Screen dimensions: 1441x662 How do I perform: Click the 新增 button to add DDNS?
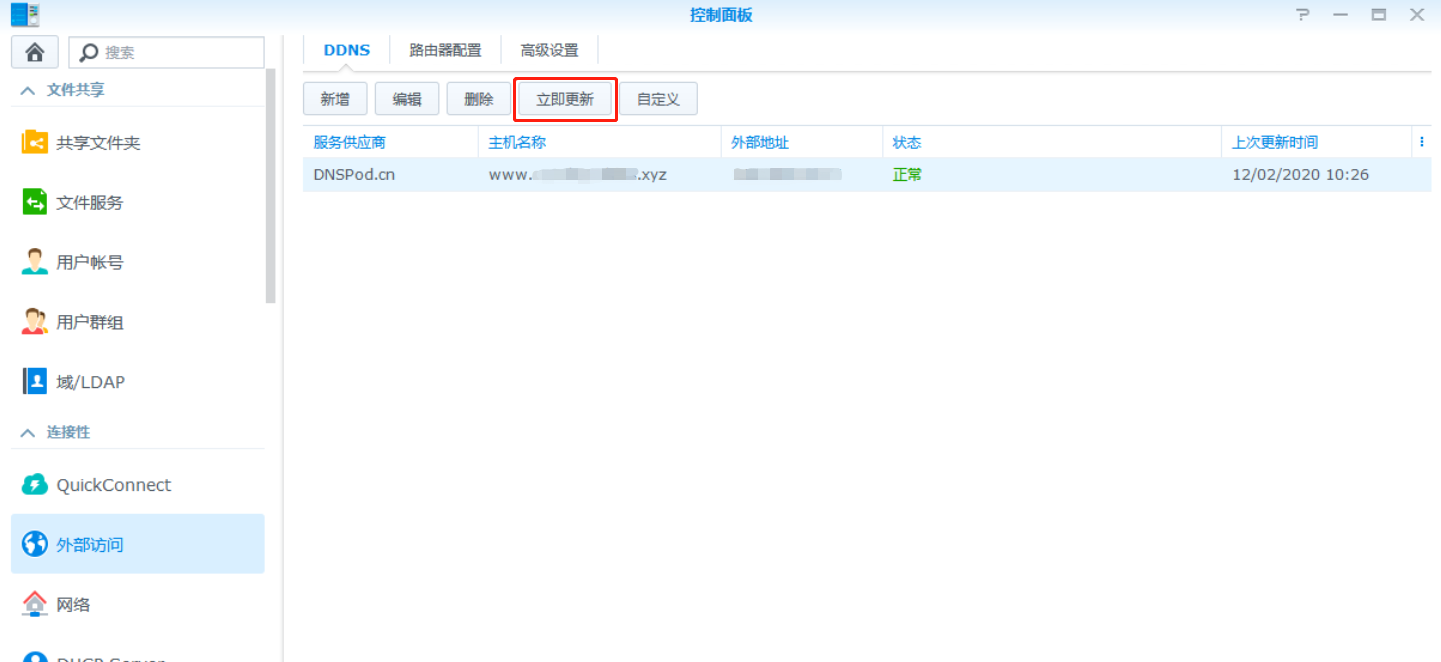pyautogui.click(x=335, y=98)
